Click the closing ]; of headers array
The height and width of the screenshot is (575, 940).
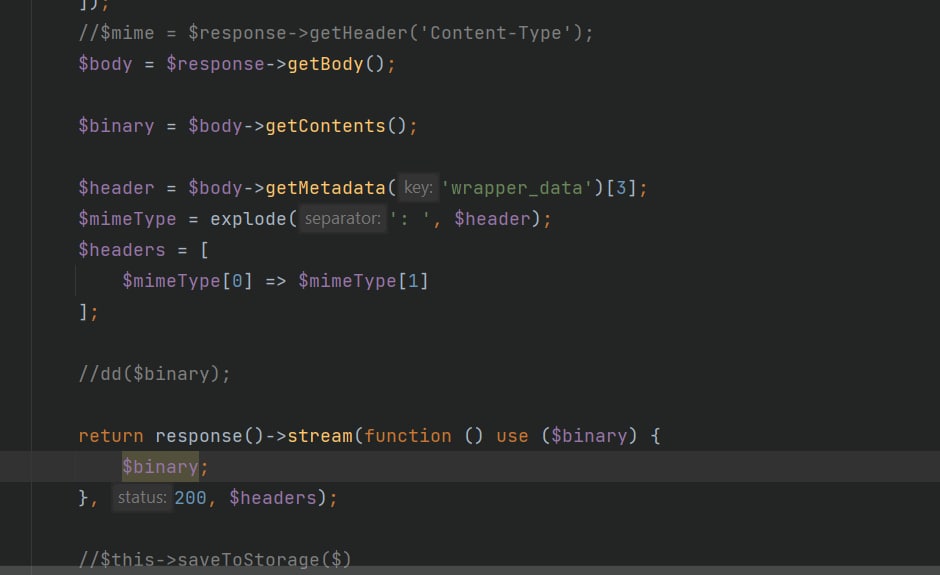click(88, 312)
